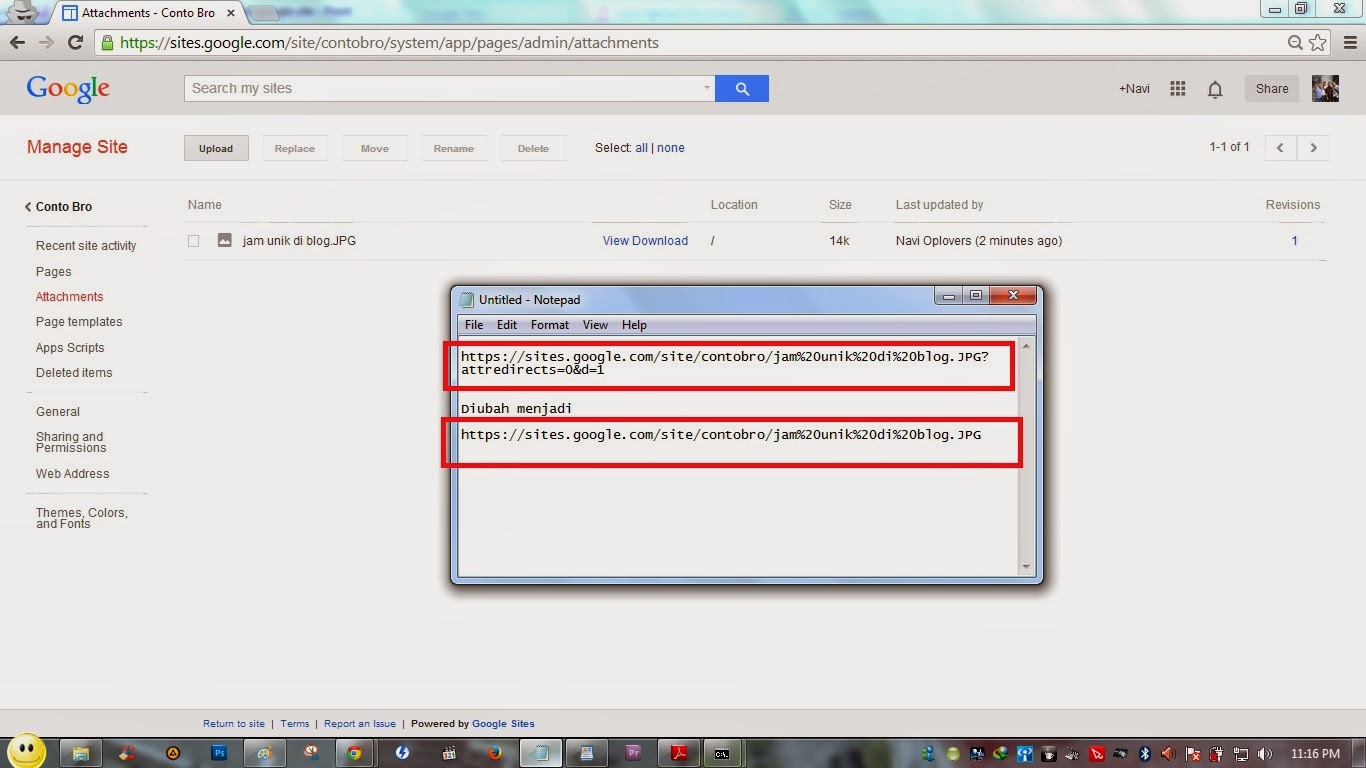Expand the search options dropdown arrow
The width and height of the screenshot is (1366, 768).
coord(706,88)
